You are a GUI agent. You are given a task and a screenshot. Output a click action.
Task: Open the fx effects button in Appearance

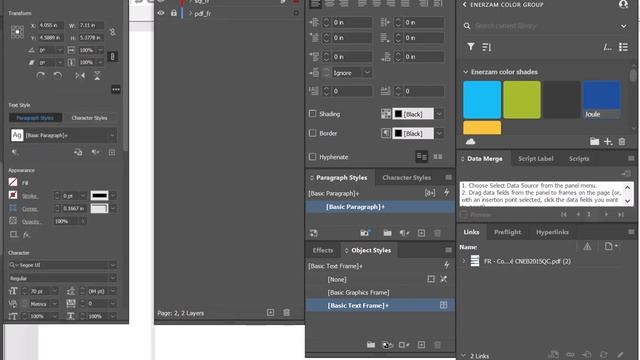point(27,235)
